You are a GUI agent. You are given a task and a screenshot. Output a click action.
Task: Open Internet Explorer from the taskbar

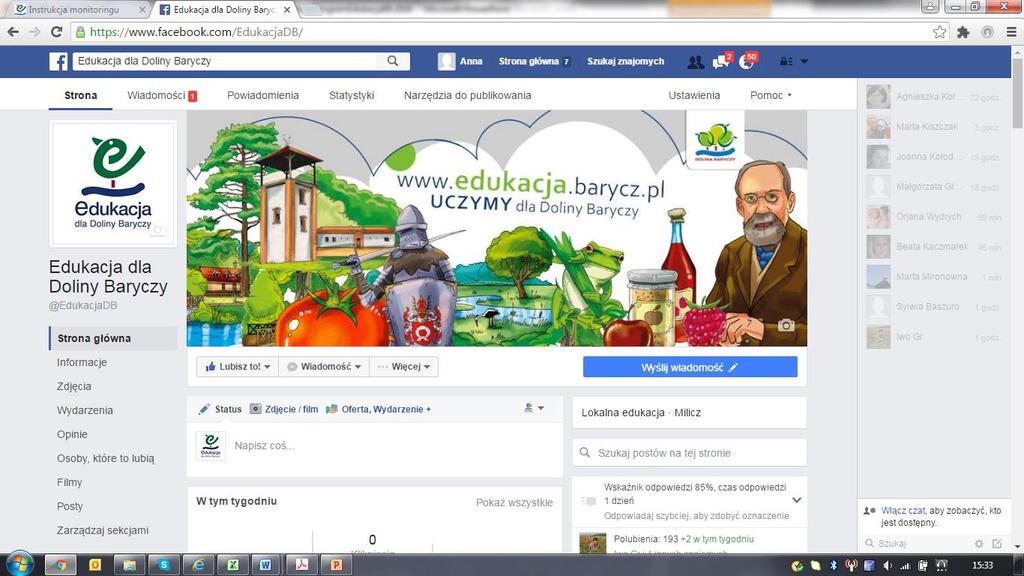click(x=197, y=565)
